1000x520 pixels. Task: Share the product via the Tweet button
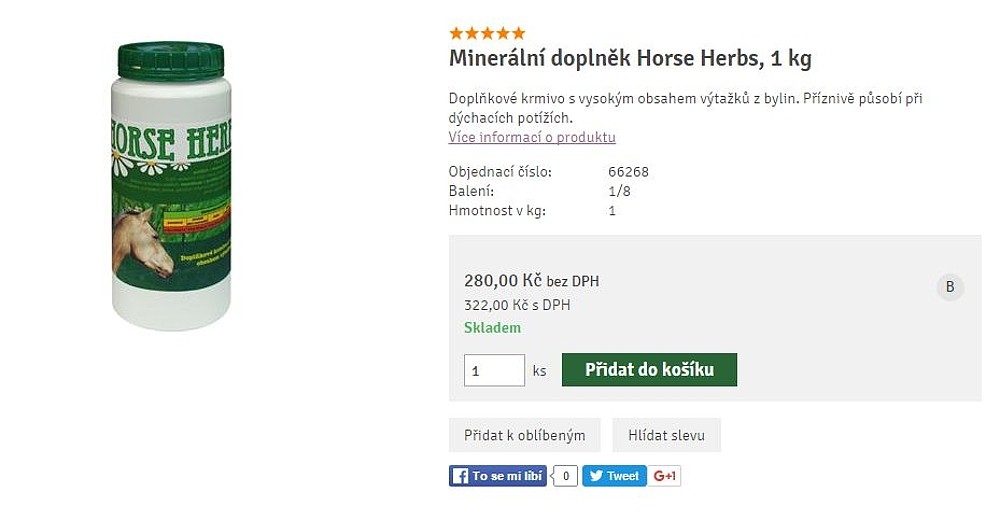click(x=614, y=476)
